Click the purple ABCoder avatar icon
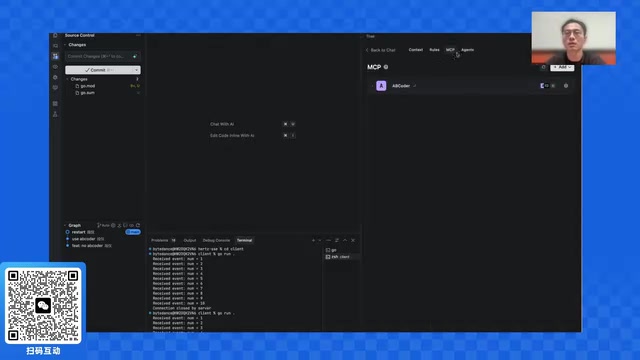Screen dimensions: 640x360 pos(381,86)
